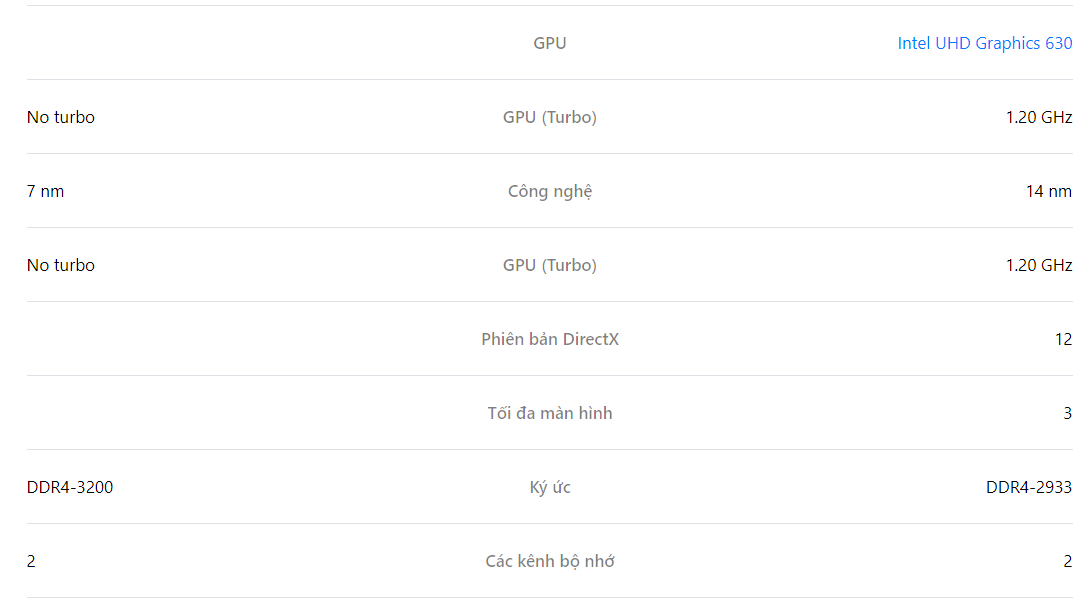Select the DDR4-2933 memory value
Screen dimensions: 1083x599
point(1029,487)
